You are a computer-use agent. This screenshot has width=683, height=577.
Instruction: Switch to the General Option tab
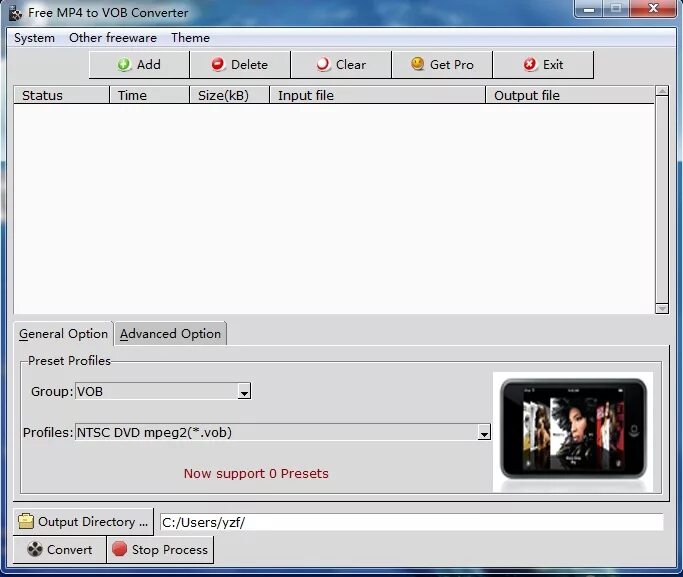[x=64, y=334]
